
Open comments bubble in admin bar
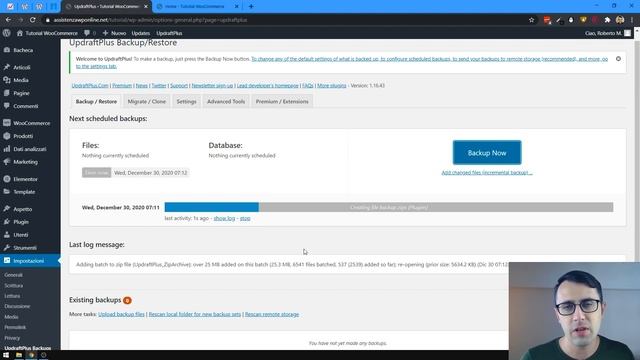coord(90,33)
